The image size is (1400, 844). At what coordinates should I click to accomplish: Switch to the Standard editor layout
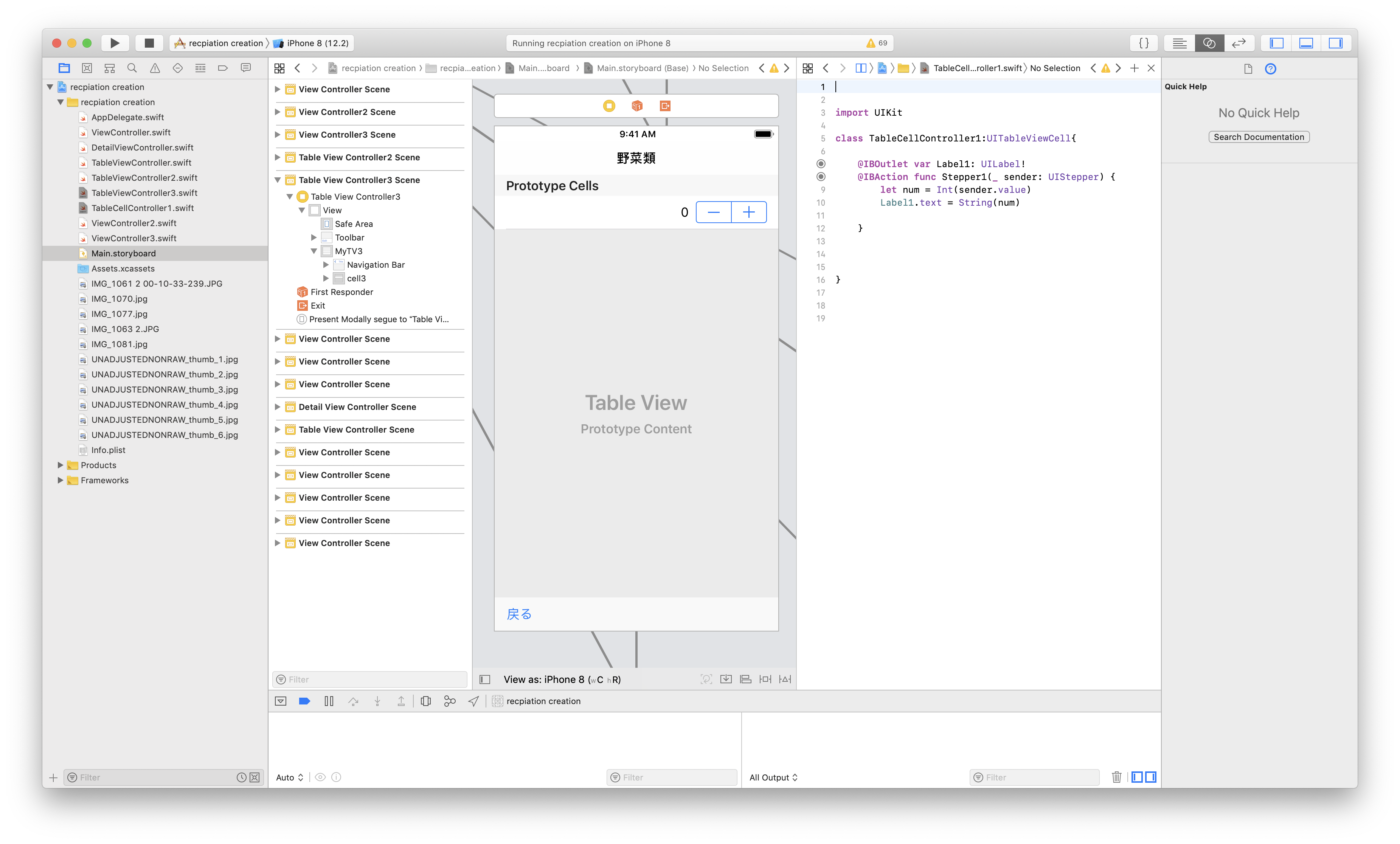coord(1180,43)
